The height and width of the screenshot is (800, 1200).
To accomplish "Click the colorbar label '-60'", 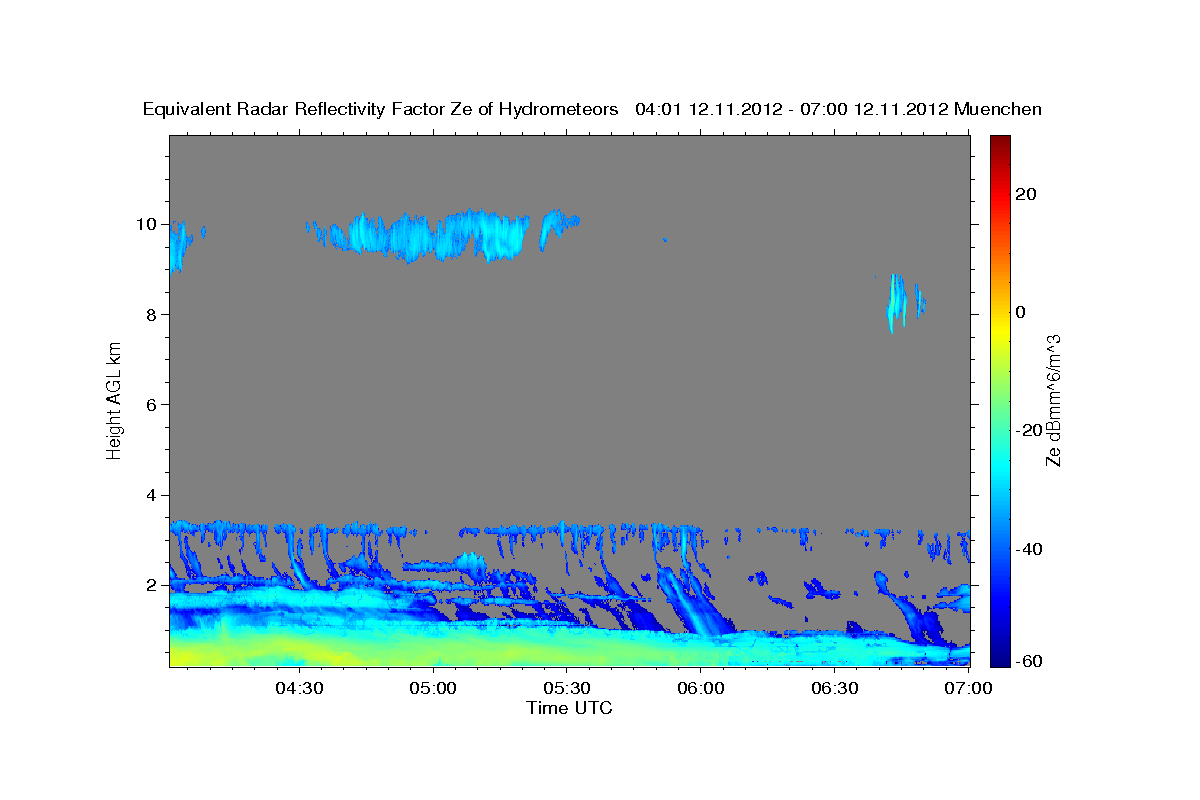I will coord(1031,660).
